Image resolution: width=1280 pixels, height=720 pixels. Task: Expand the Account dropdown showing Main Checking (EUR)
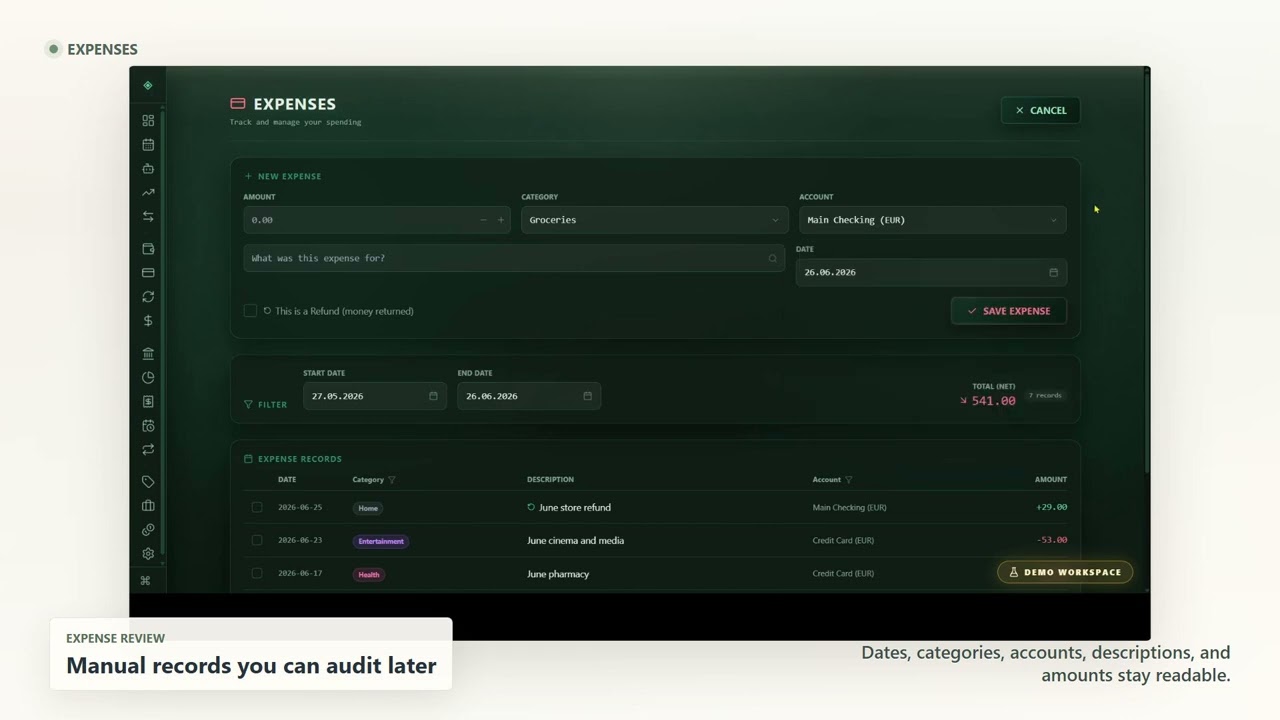[x=932, y=220]
